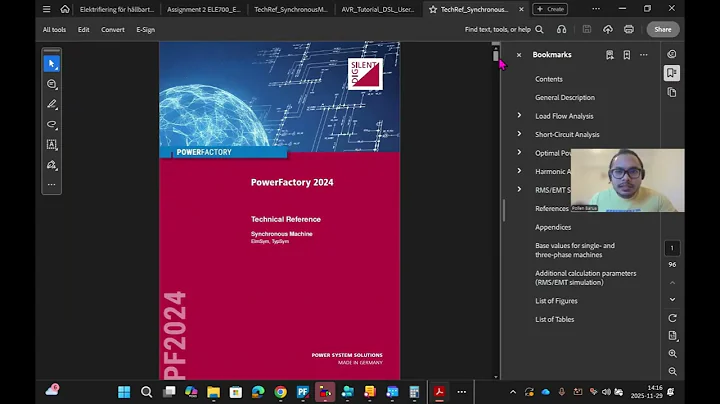Viewport: 720px width, 404px height.
Task: Open the read aloud headphones icon
Action: [562, 29]
